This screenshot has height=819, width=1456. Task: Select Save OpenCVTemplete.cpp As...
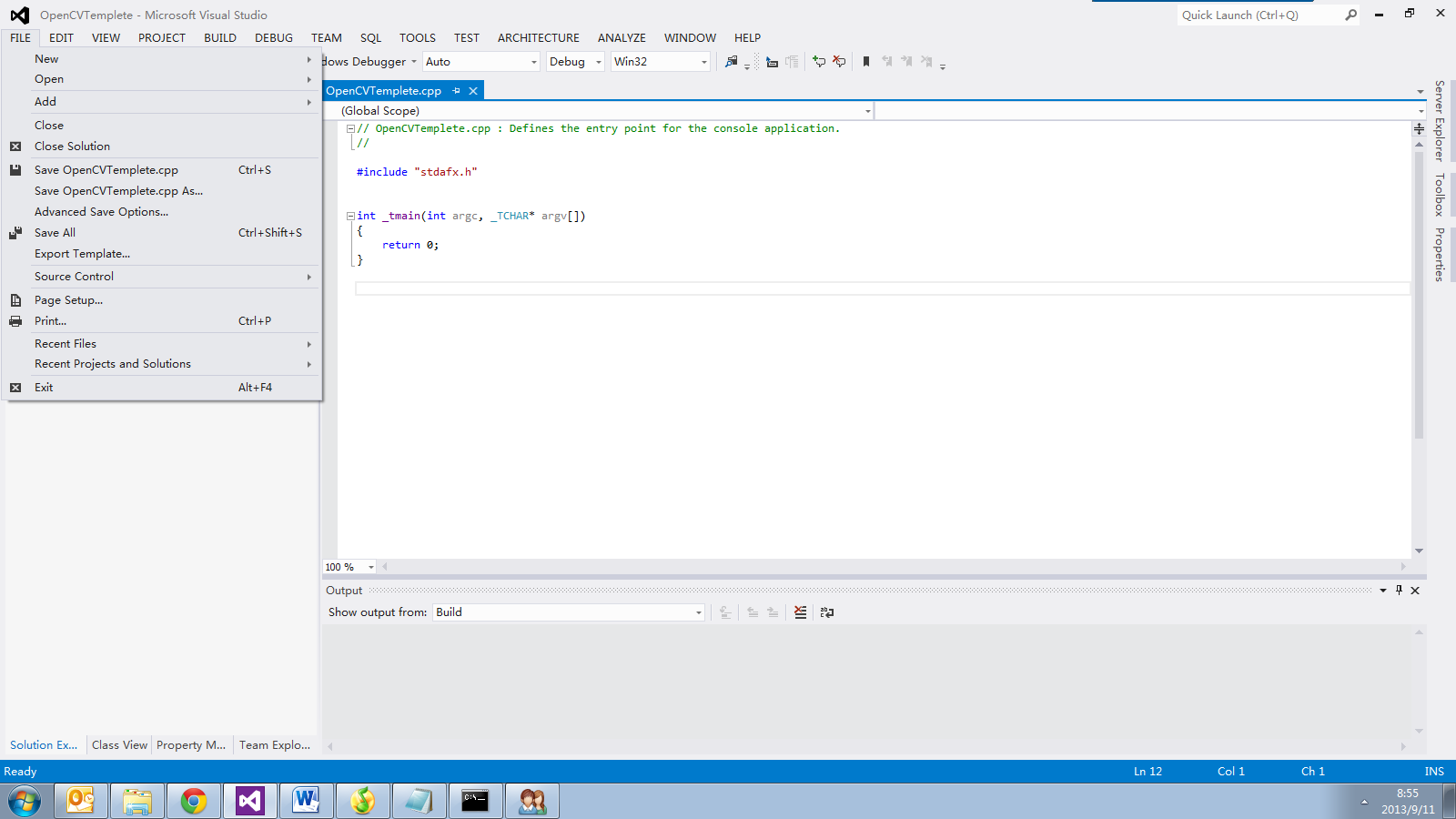162,191
